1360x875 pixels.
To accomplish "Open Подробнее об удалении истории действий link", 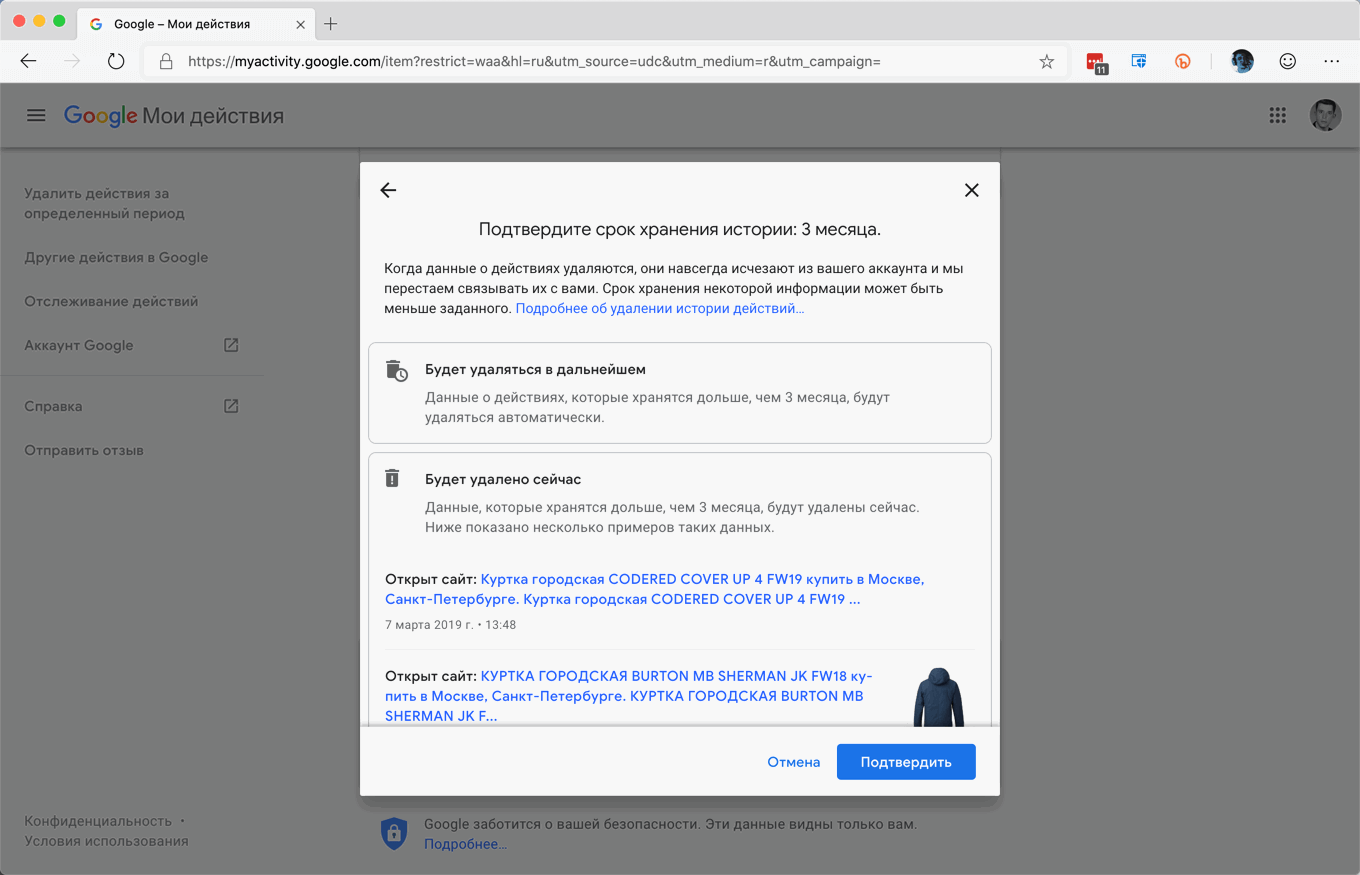I will [660, 309].
